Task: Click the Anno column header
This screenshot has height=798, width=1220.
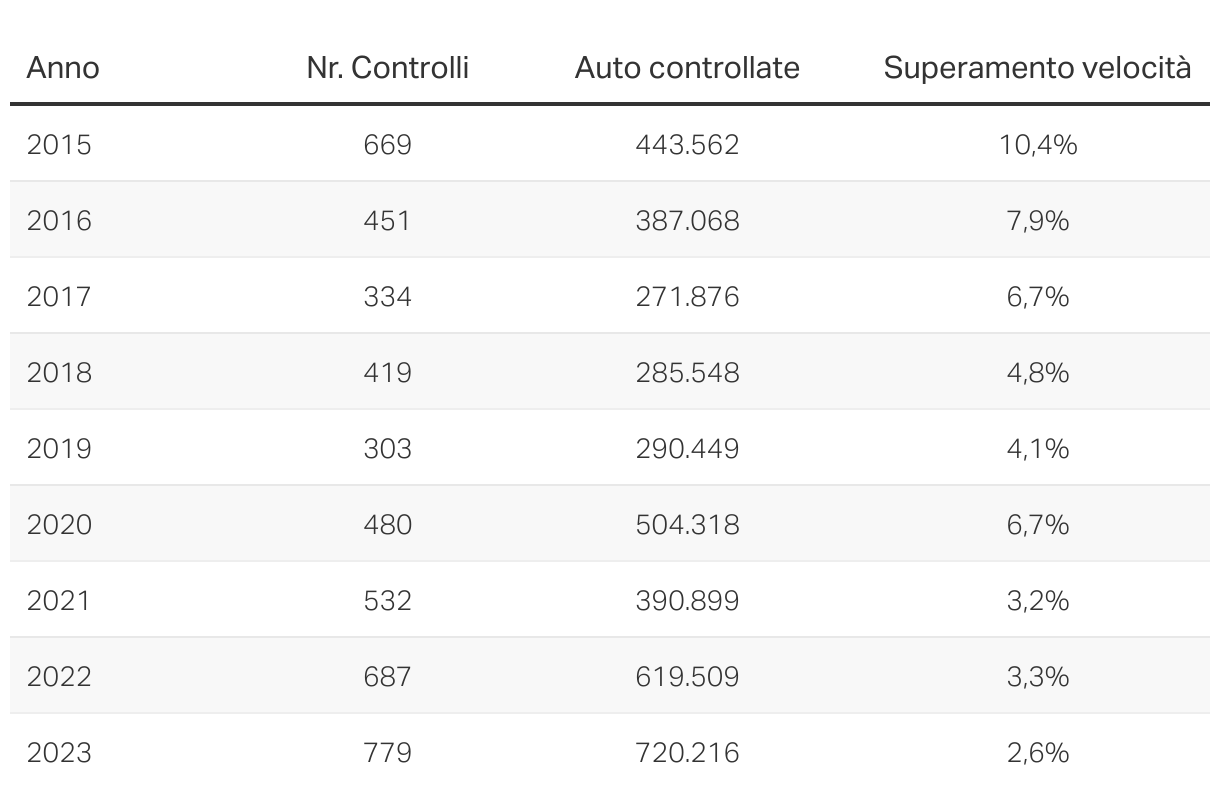Action: 63,68
